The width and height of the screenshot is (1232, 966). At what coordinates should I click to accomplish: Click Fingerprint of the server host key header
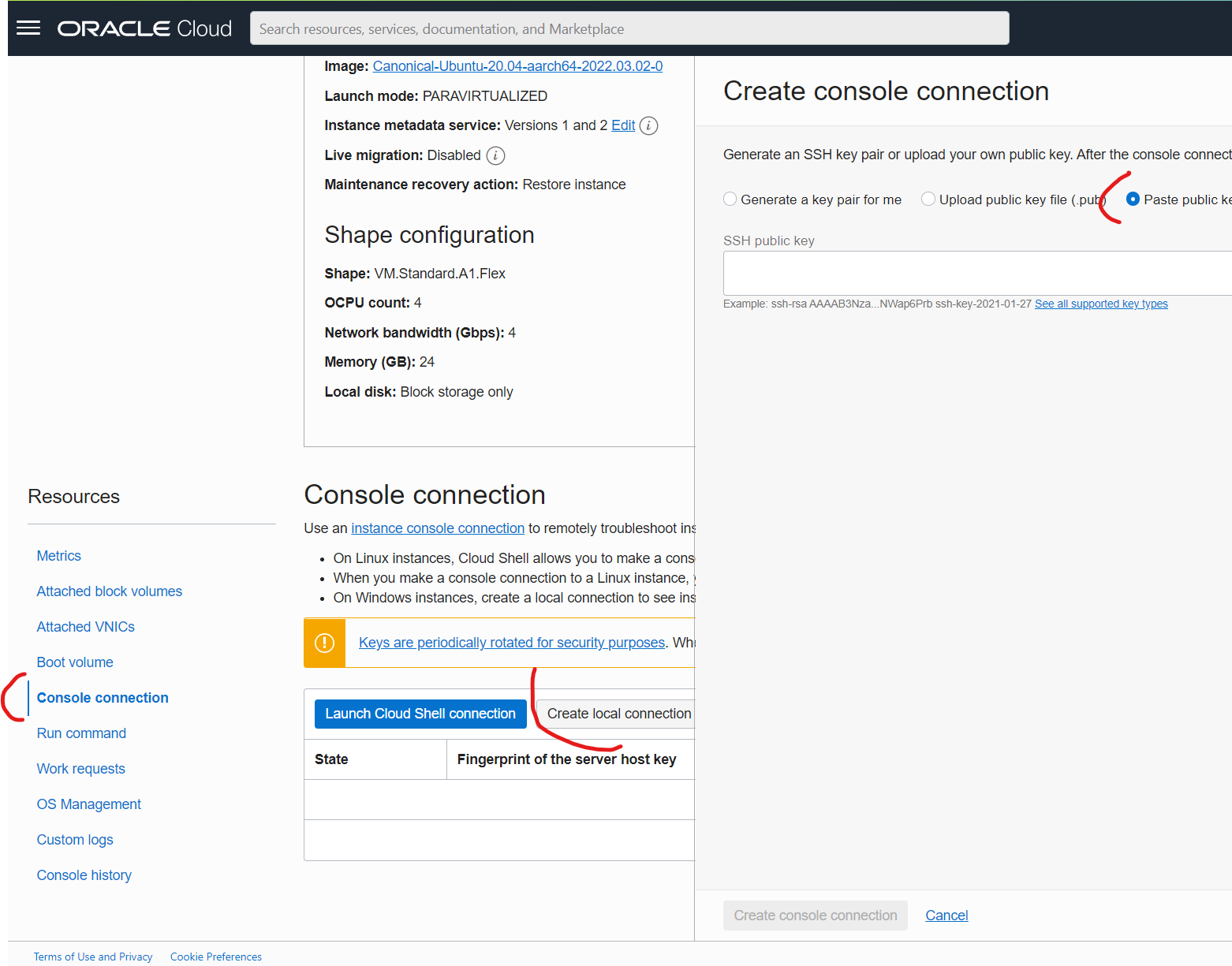pyautogui.click(x=566, y=759)
